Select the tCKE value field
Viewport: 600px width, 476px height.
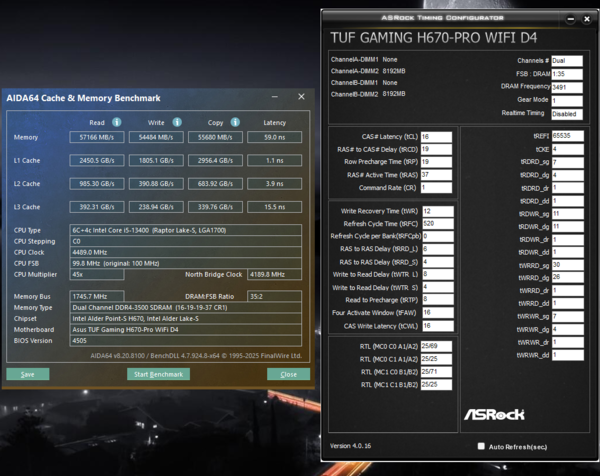[x=568, y=149]
